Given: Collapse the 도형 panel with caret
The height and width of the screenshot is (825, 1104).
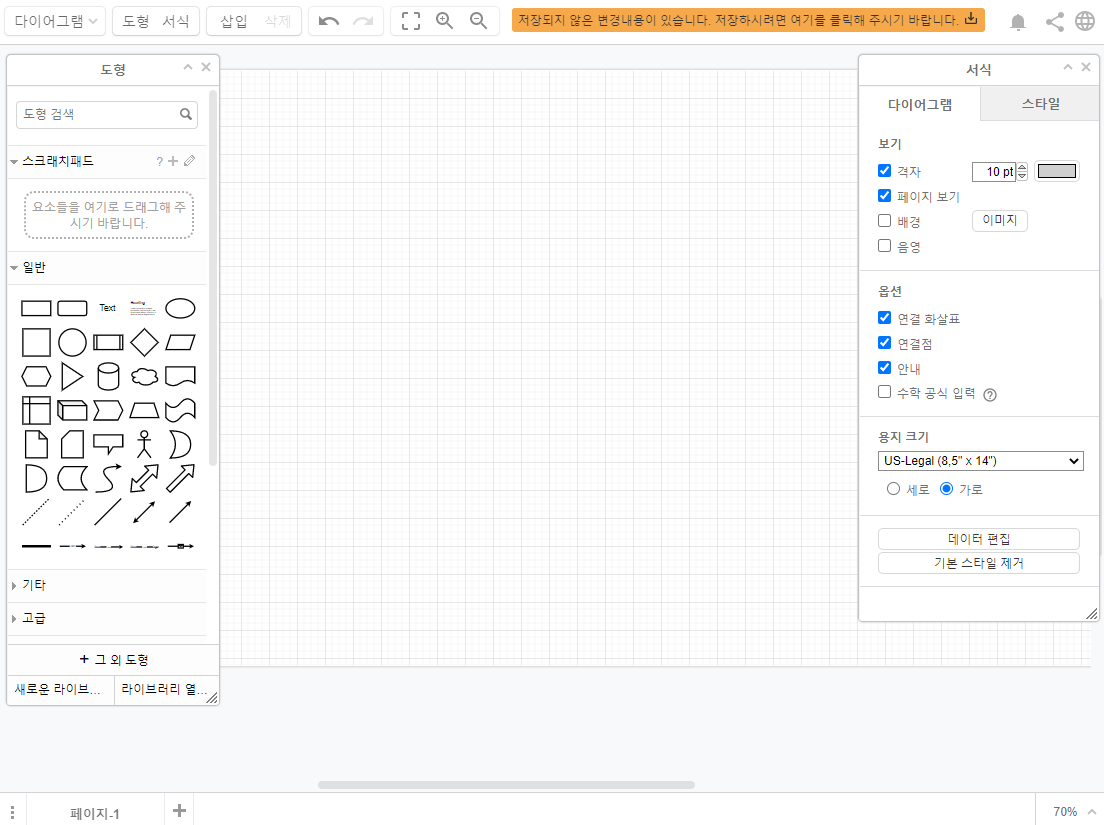Looking at the screenshot, I should point(188,68).
